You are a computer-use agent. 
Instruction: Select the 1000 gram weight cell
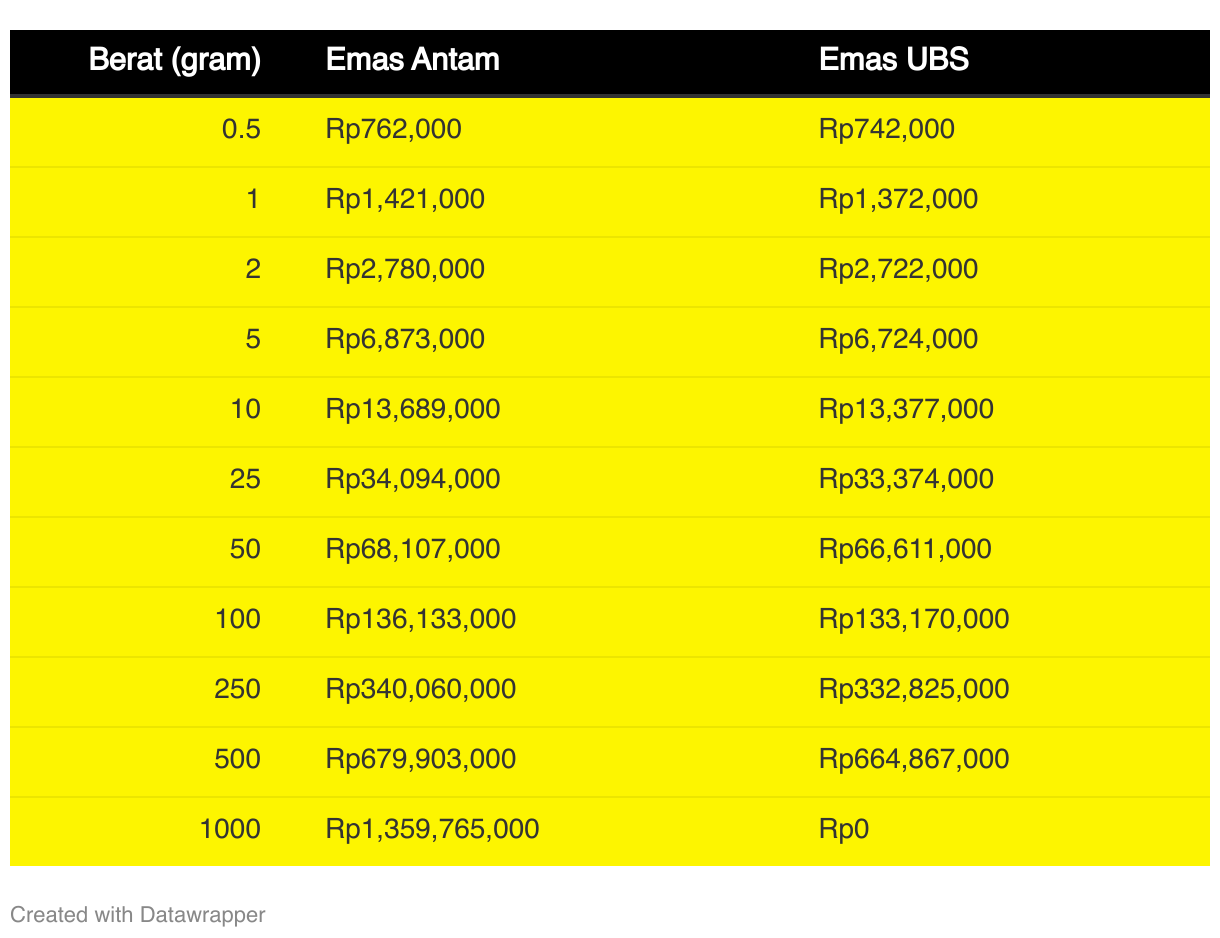pos(230,829)
